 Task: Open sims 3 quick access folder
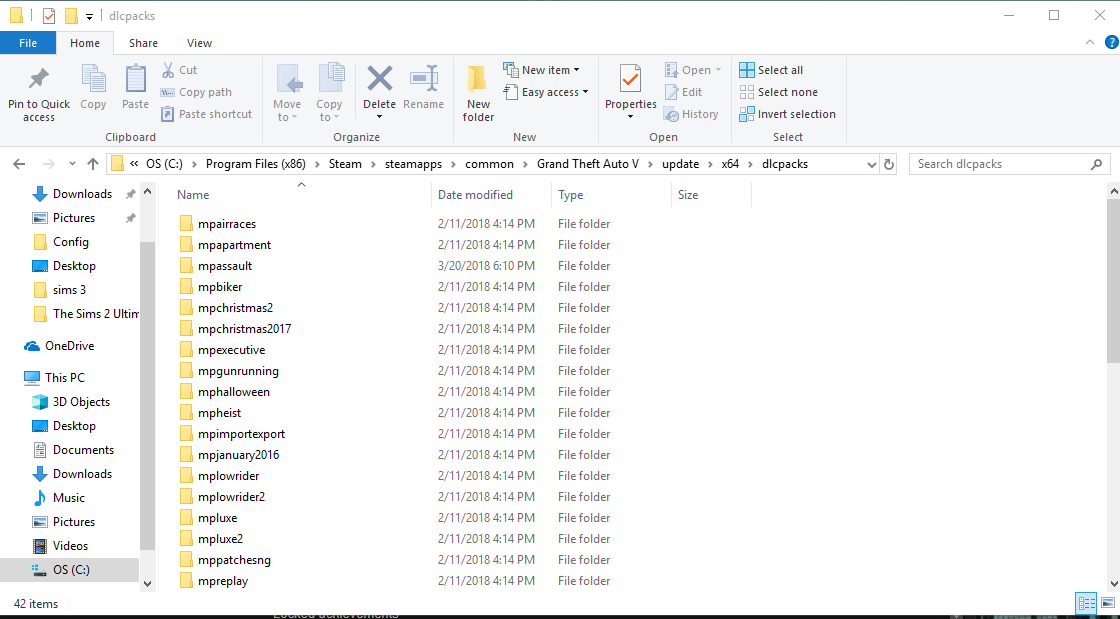pos(69,290)
